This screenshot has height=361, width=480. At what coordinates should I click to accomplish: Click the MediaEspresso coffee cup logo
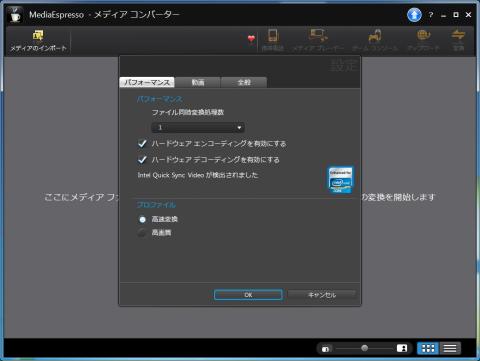pos(15,15)
